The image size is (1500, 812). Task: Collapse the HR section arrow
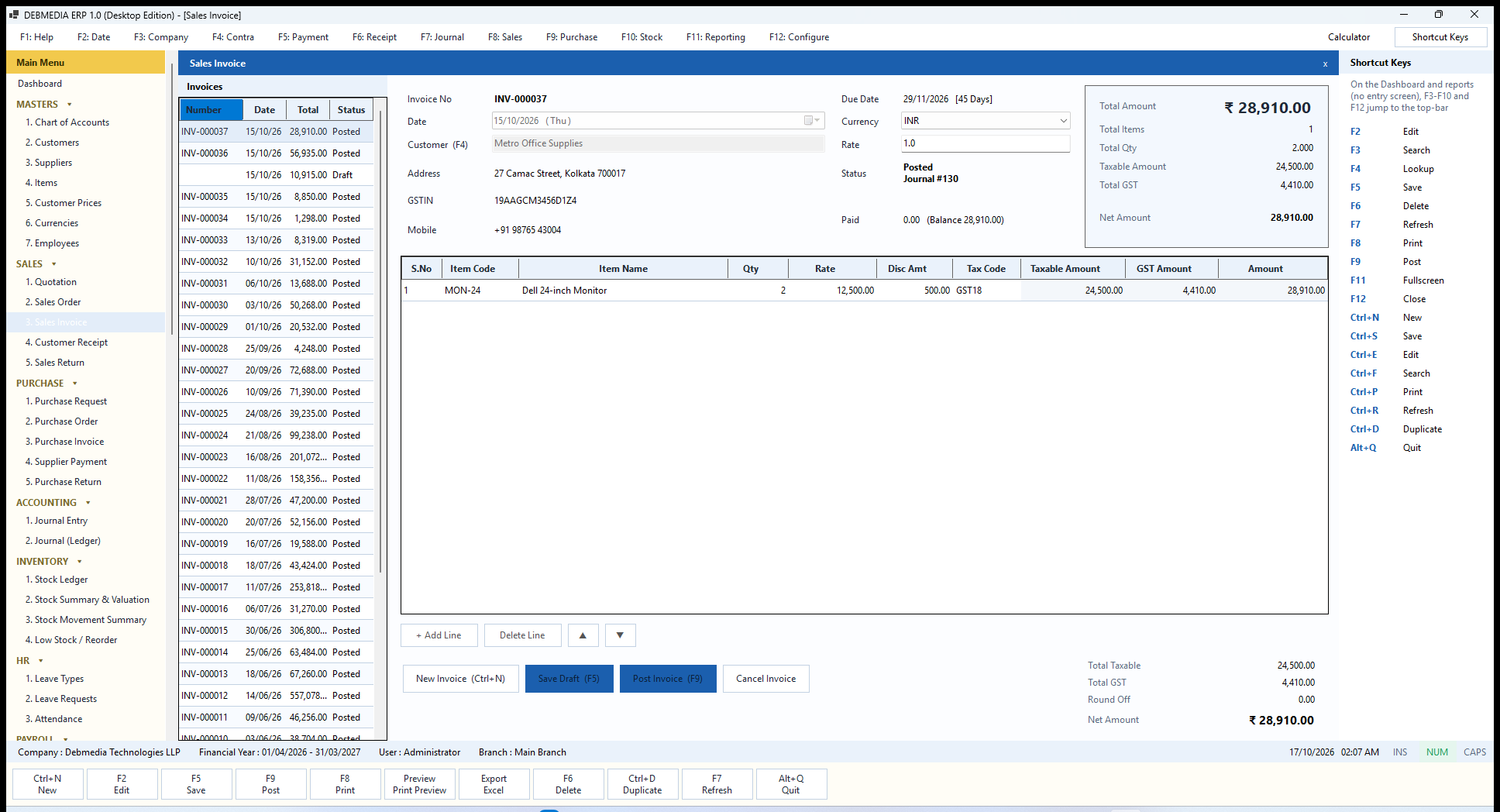[41, 661]
